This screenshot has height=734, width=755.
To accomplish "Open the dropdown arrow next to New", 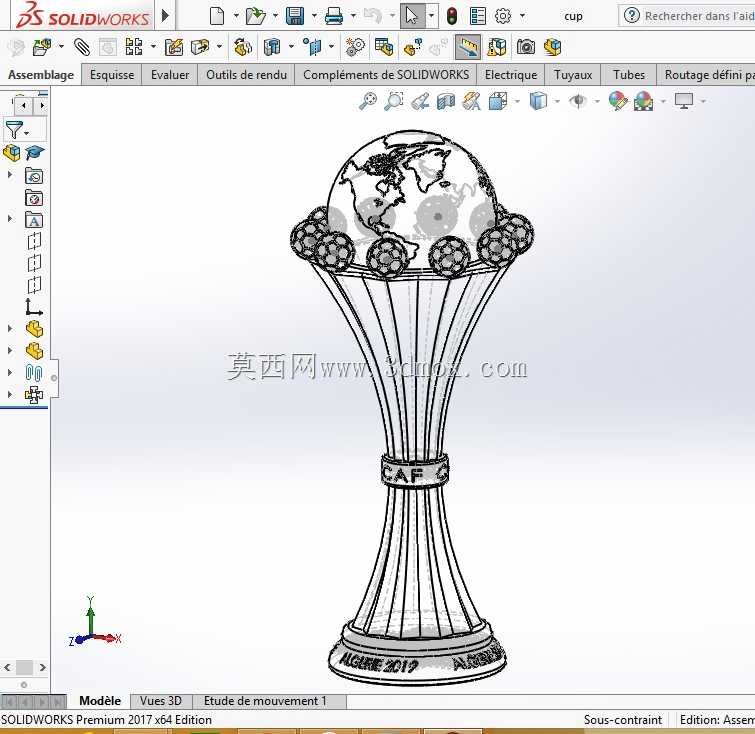I will point(236,16).
